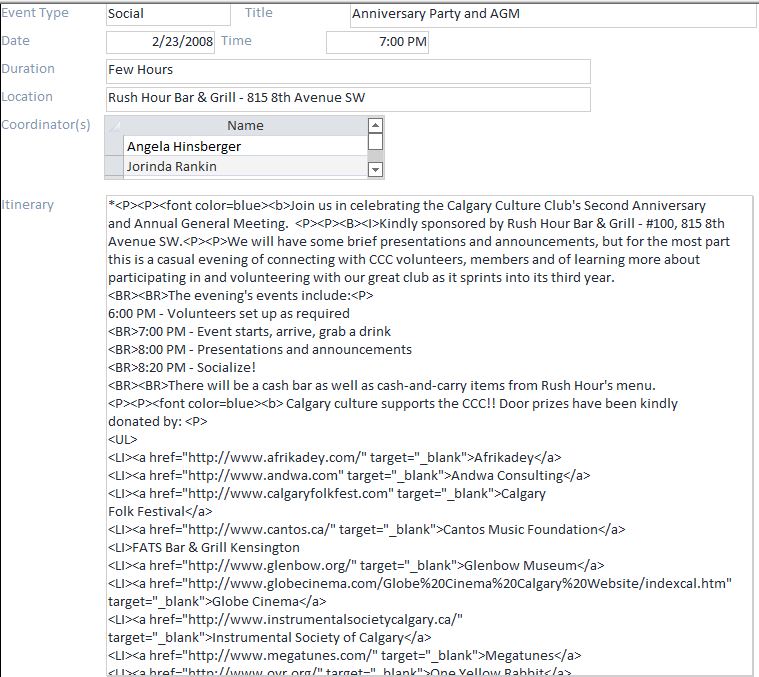Click the Itinerary text box
Image resolution: width=759 pixels, height=677 pixels.
(x=429, y=436)
